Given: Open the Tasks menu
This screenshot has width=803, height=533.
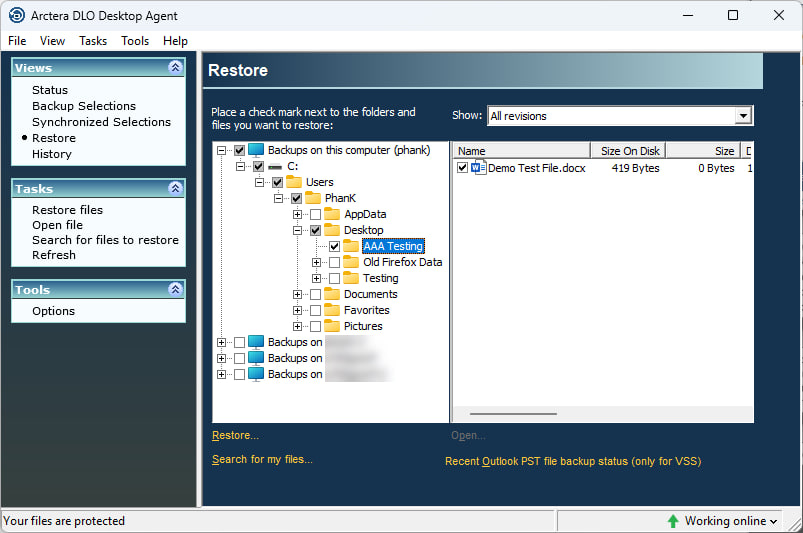Looking at the screenshot, I should click(x=93, y=41).
